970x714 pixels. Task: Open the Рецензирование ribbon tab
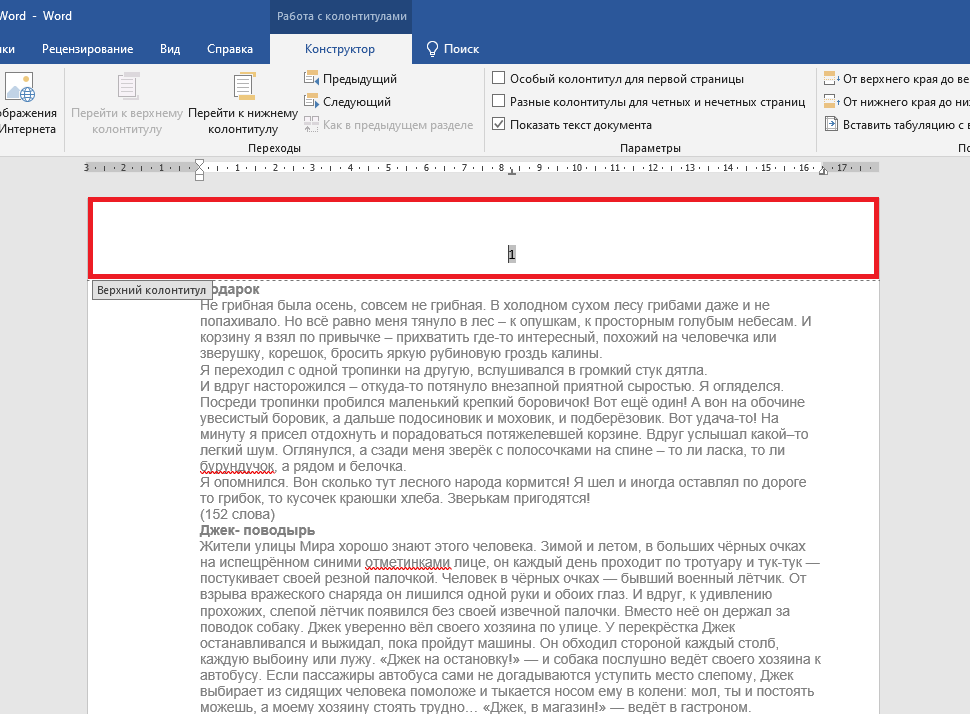(87, 49)
